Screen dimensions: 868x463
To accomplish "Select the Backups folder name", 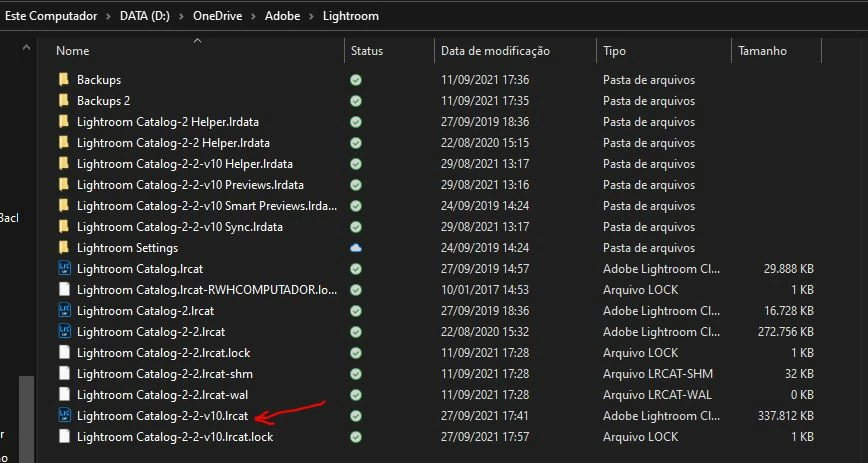I will pos(99,80).
